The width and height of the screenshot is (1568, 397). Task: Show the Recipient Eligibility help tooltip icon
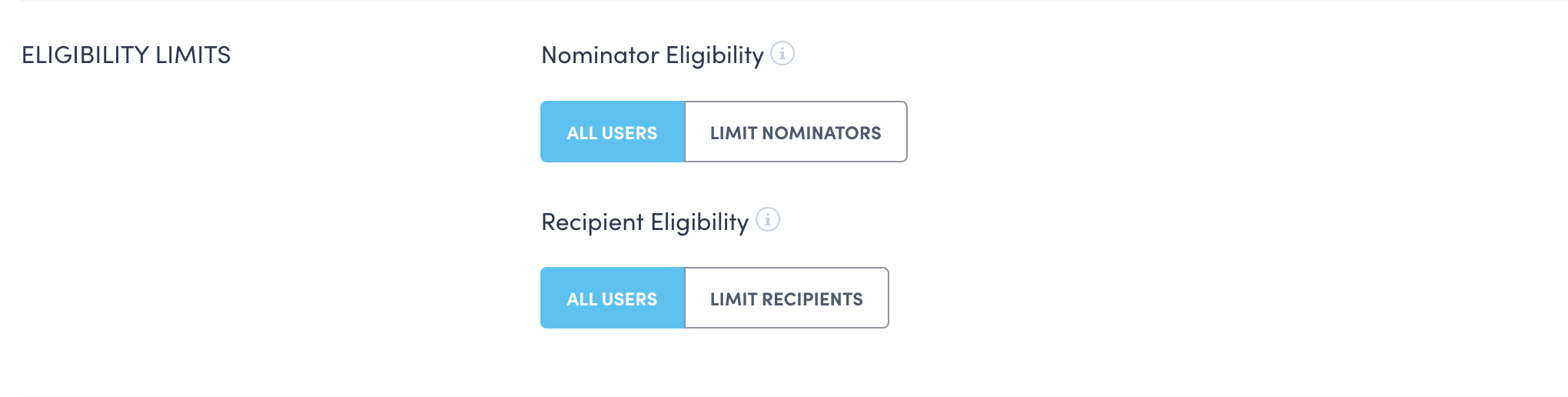tap(767, 220)
